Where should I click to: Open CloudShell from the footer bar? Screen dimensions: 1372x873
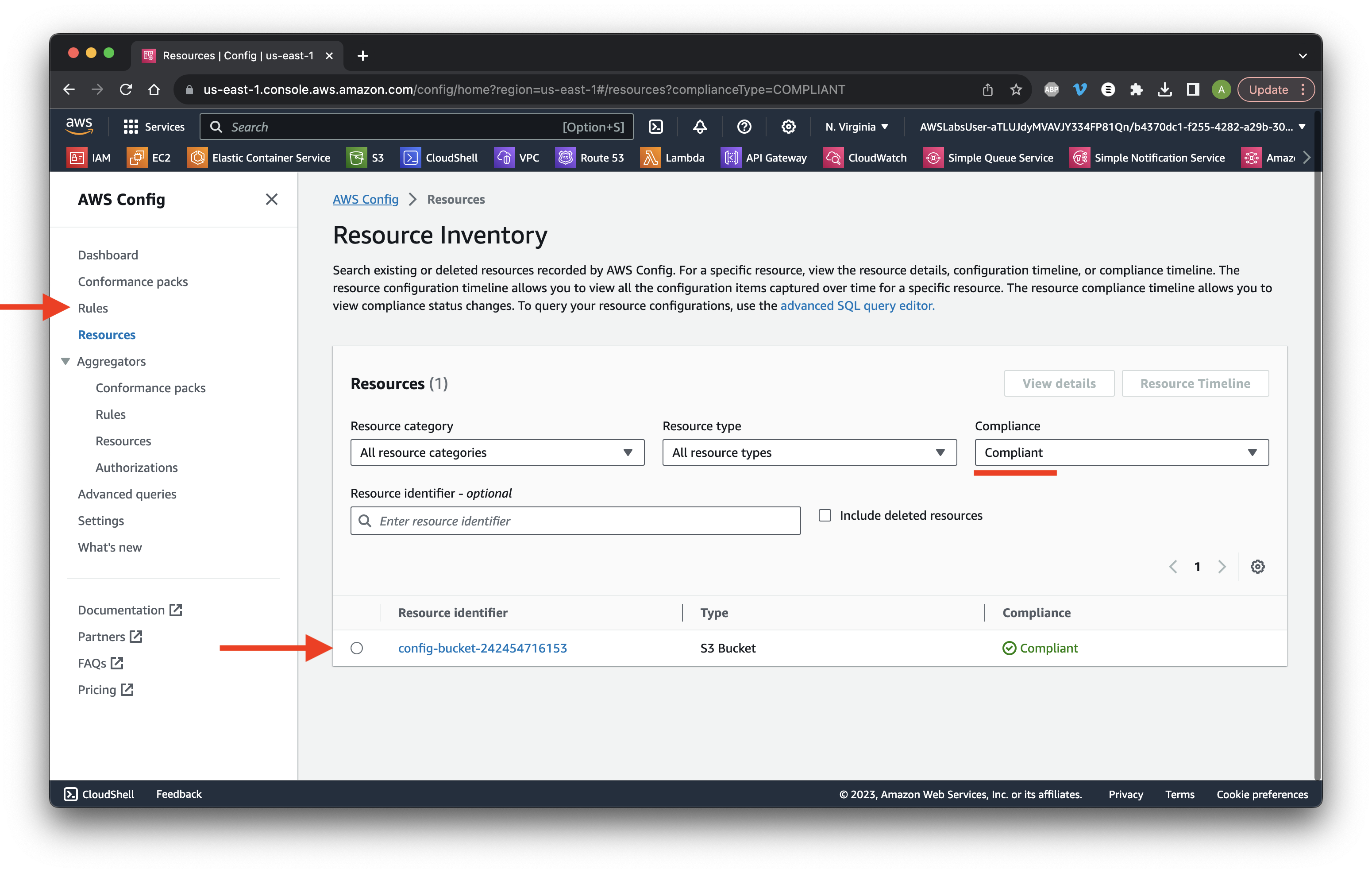[99, 794]
